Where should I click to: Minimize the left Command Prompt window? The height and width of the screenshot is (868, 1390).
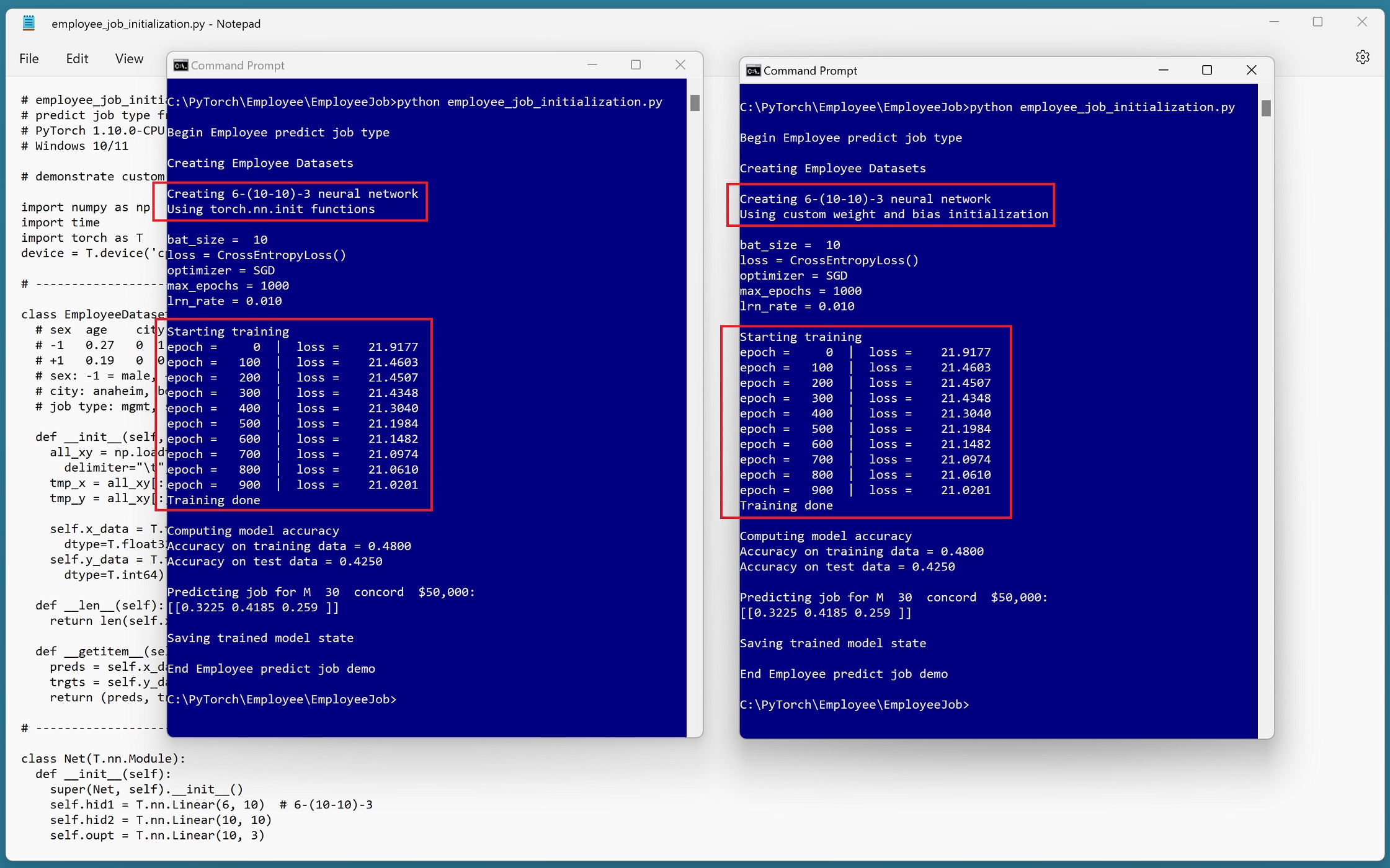coord(591,64)
